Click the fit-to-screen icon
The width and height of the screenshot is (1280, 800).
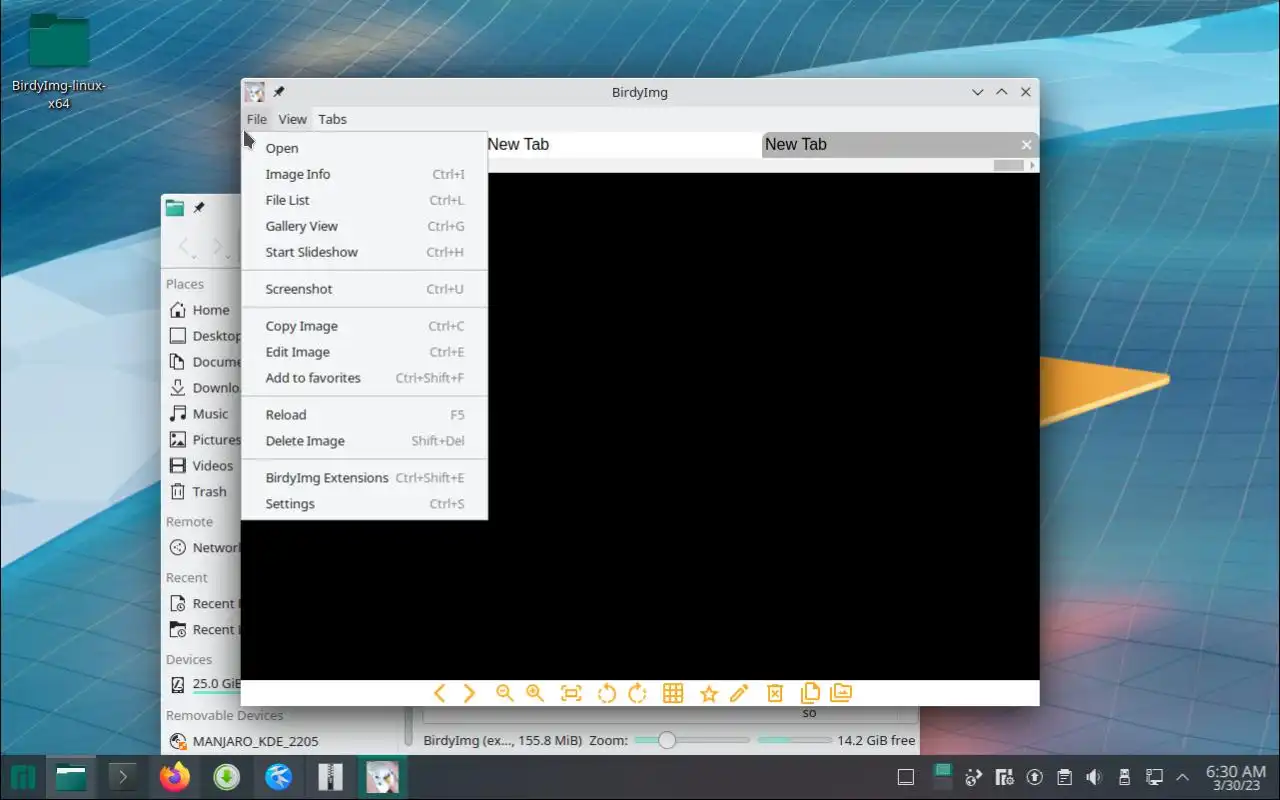(571, 693)
